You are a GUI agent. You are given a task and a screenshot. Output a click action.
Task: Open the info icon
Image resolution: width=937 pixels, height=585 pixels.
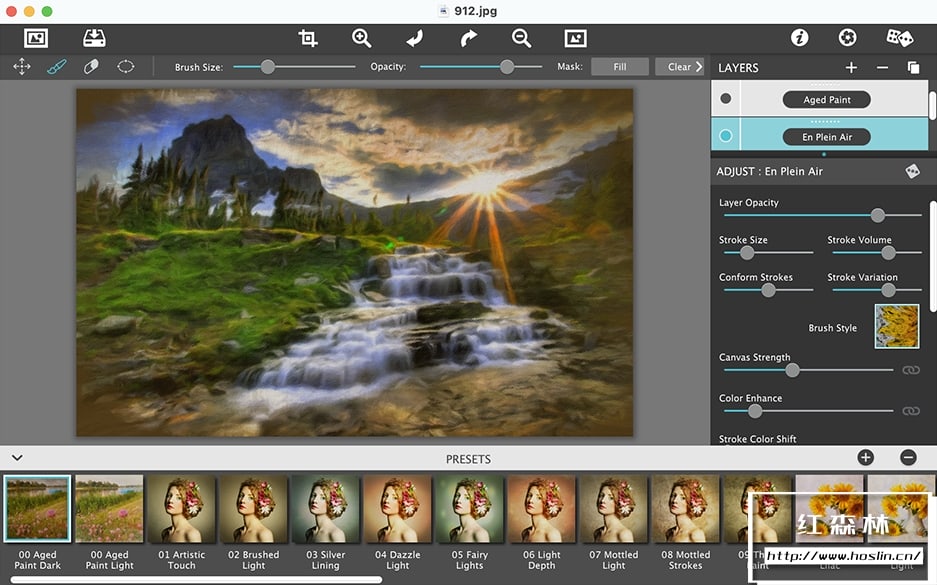pyautogui.click(x=799, y=38)
